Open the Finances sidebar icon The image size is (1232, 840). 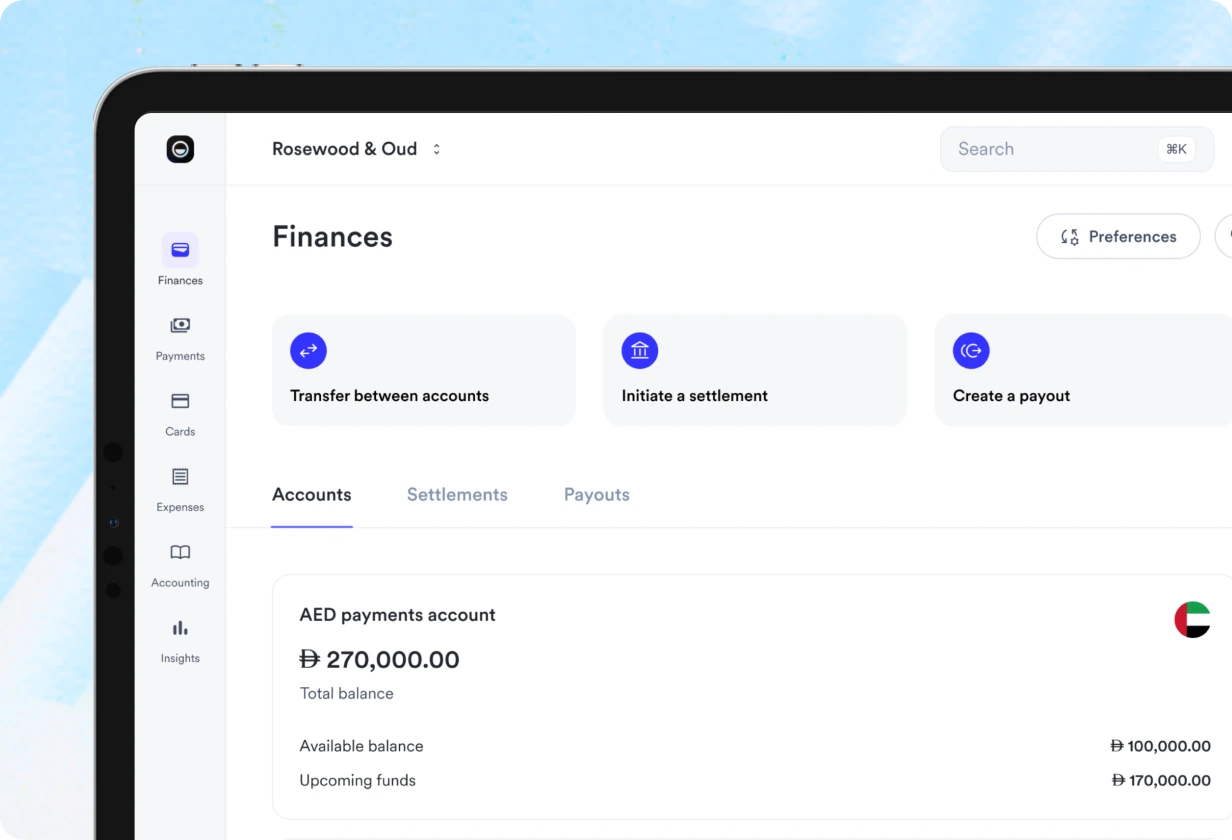click(x=180, y=250)
